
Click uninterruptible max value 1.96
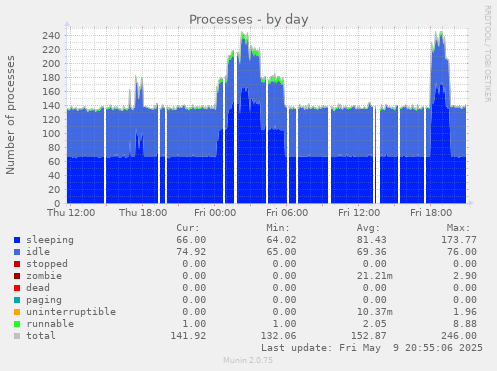(465, 312)
